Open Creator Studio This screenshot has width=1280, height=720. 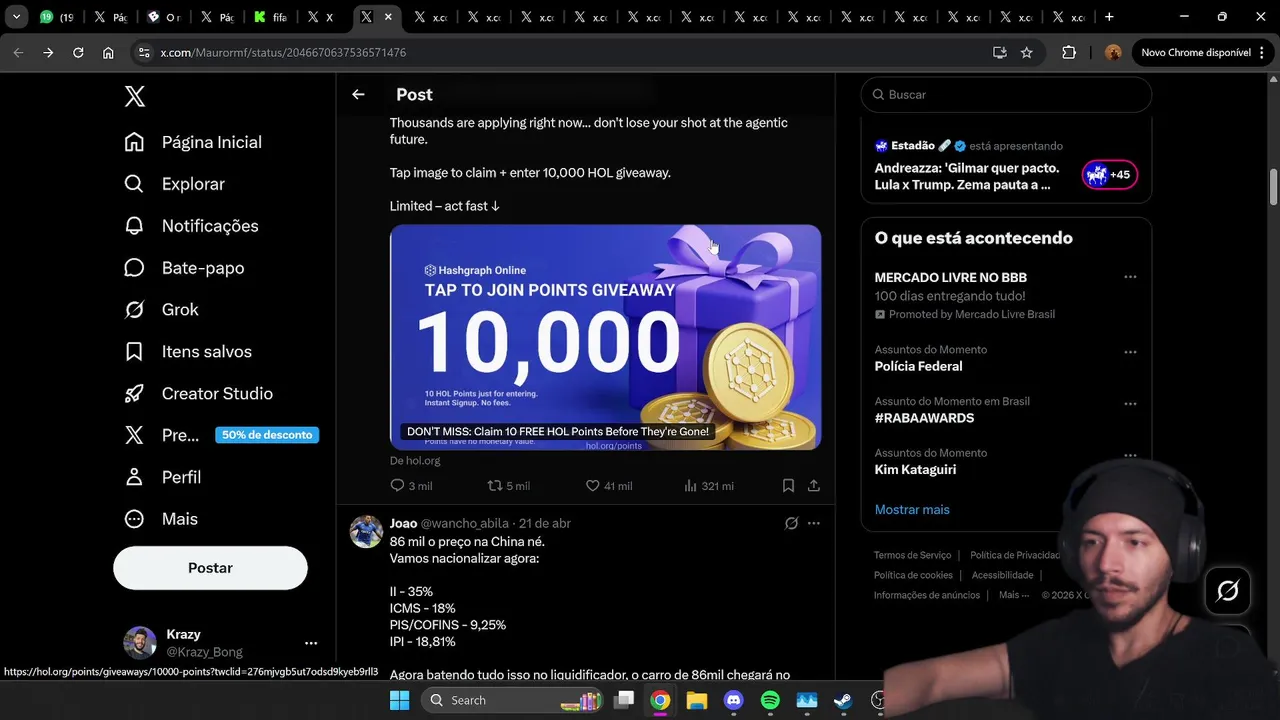(x=198, y=394)
